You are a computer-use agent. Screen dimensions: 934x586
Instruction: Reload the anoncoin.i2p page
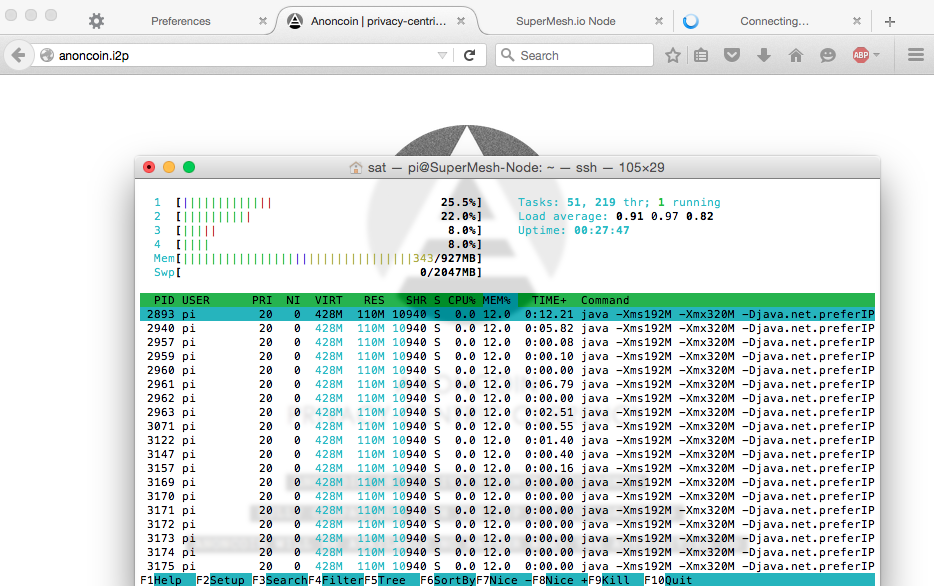pos(469,55)
